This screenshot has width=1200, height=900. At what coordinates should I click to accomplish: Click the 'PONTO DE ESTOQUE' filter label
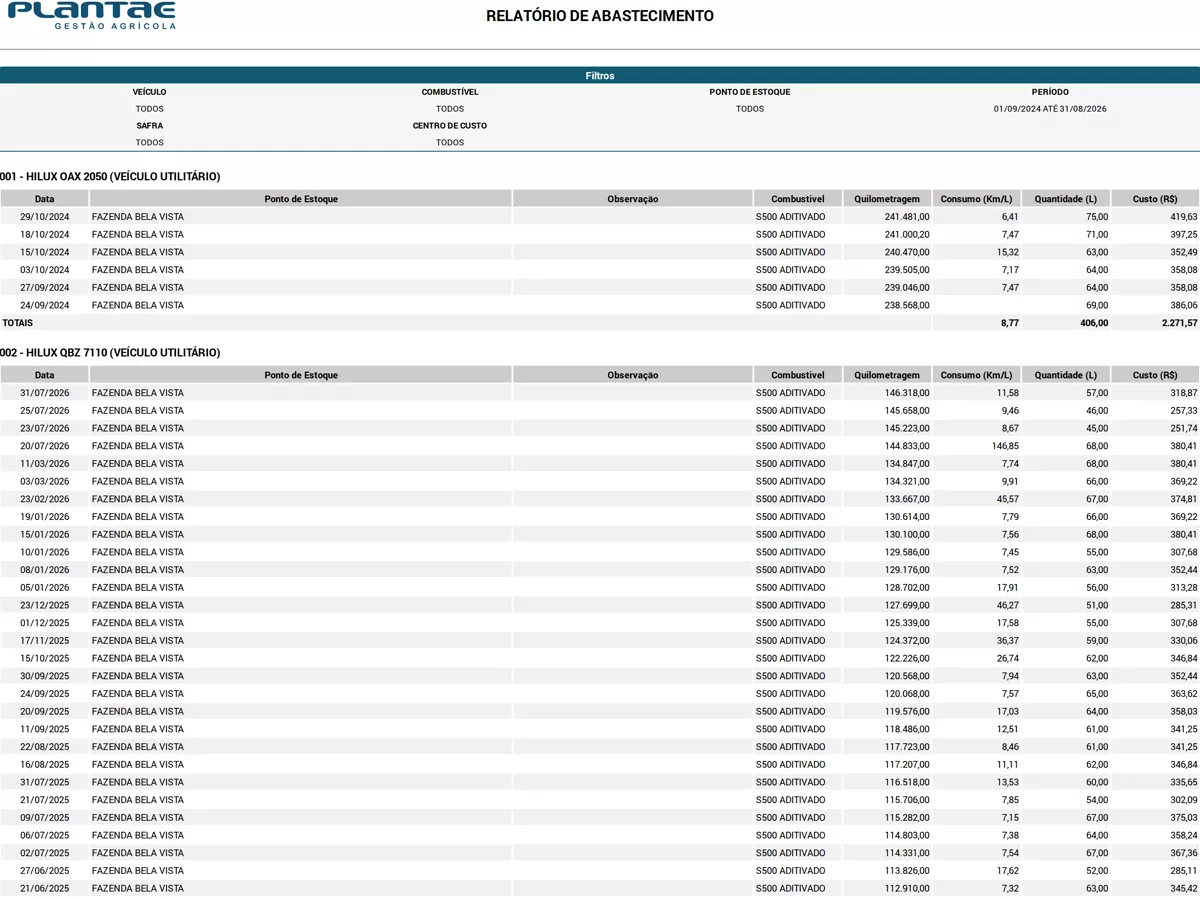click(750, 92)
